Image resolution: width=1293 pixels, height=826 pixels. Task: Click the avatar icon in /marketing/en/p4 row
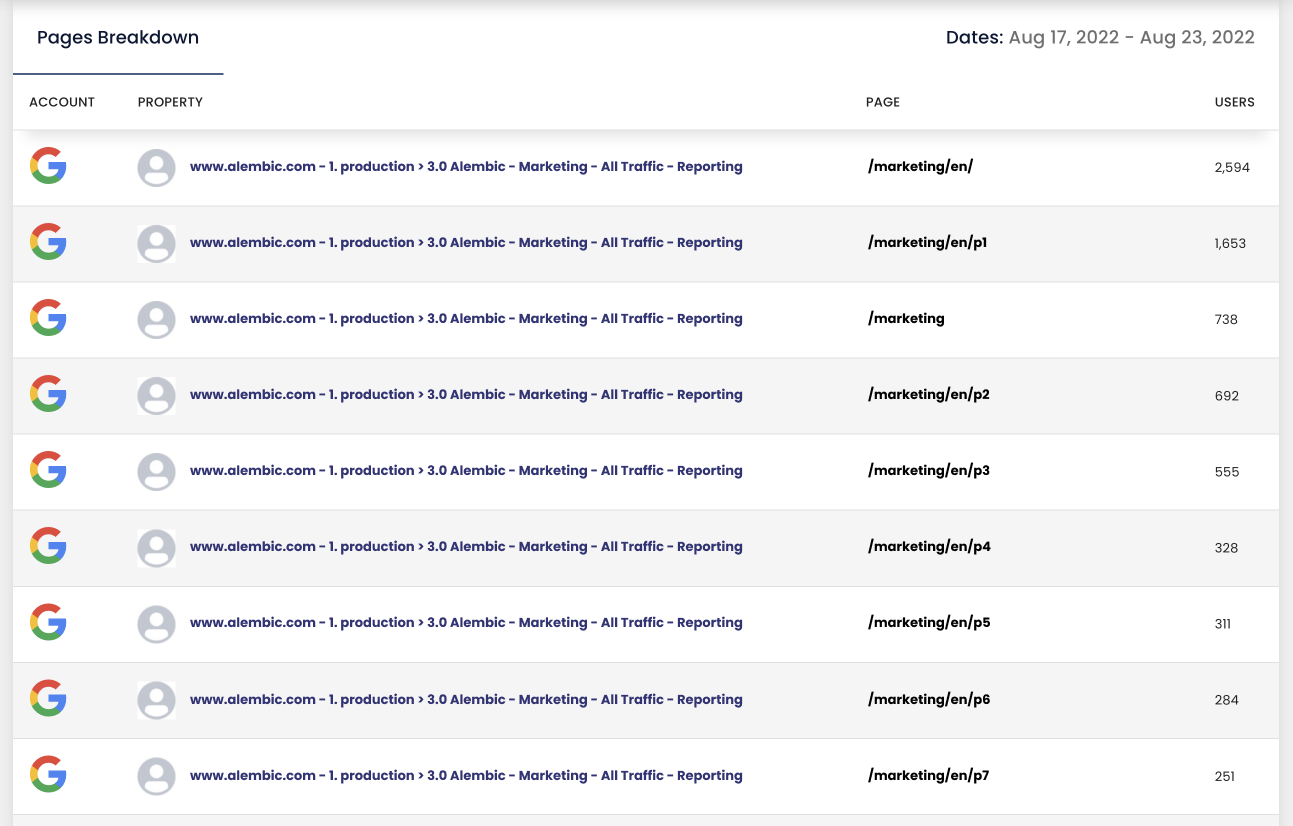[x=156, y=547]
